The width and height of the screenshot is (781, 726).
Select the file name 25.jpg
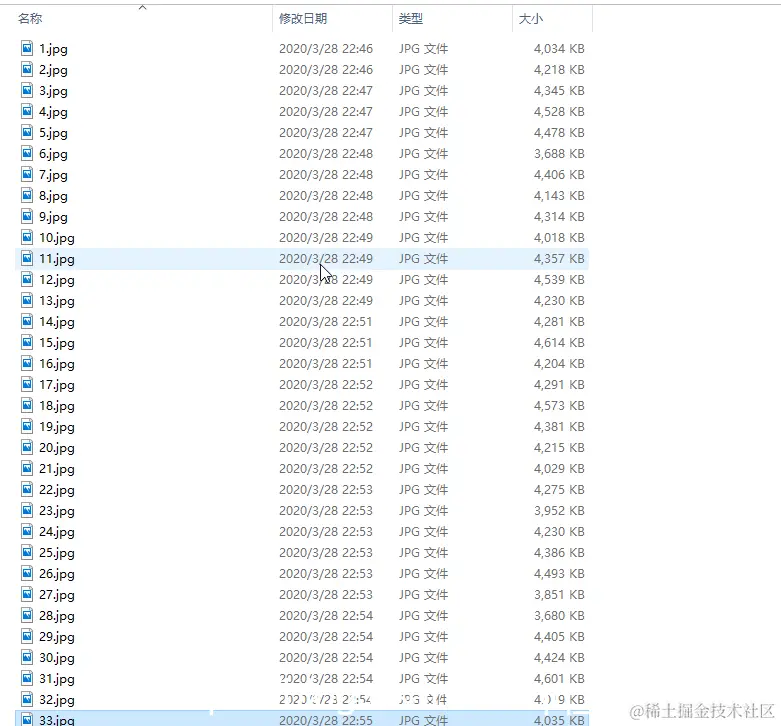57,553
